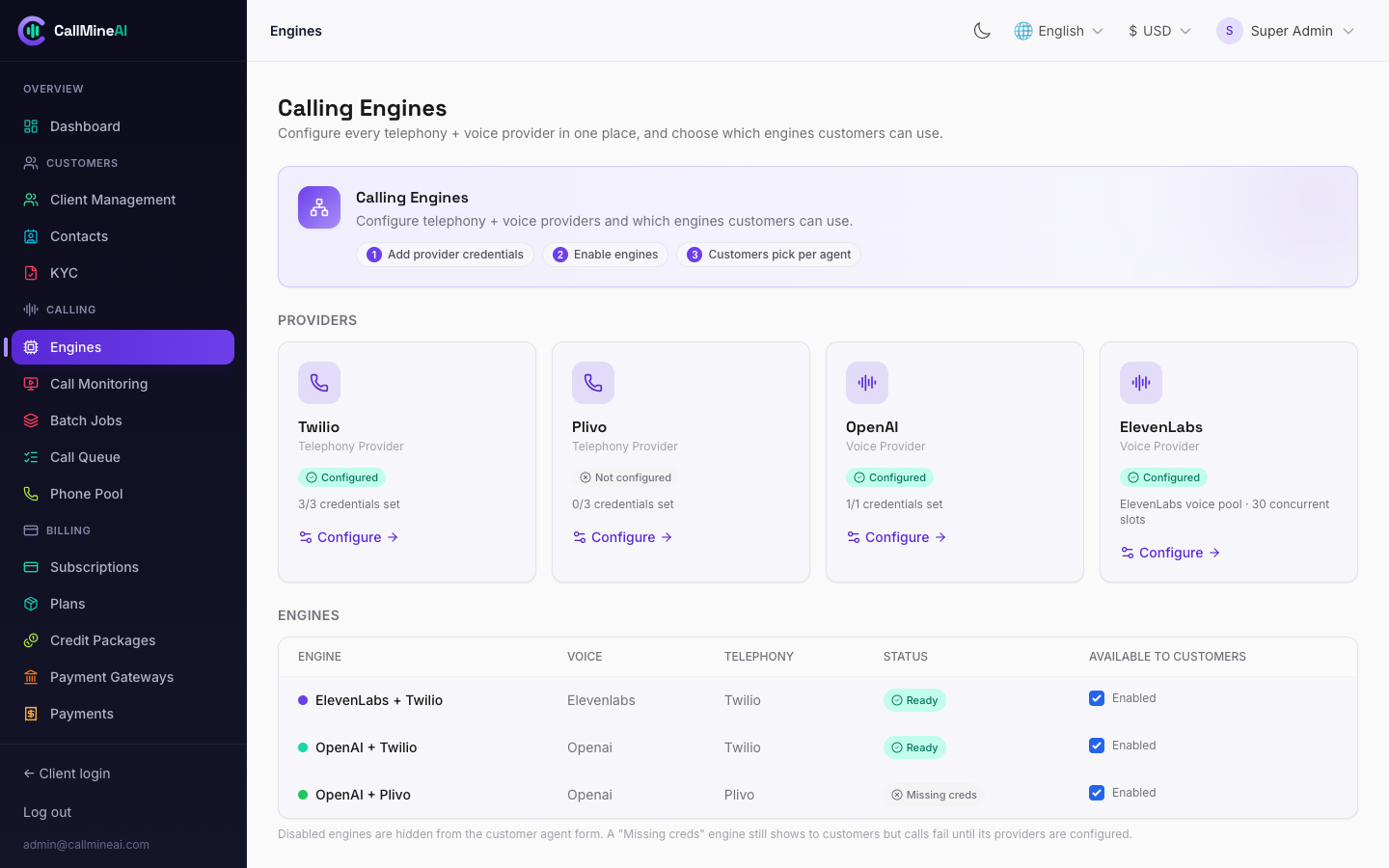The height and width of the screenshot is (868, 1389).
Task: Click the Payments receipt icon
Action: tap(31, 714)
